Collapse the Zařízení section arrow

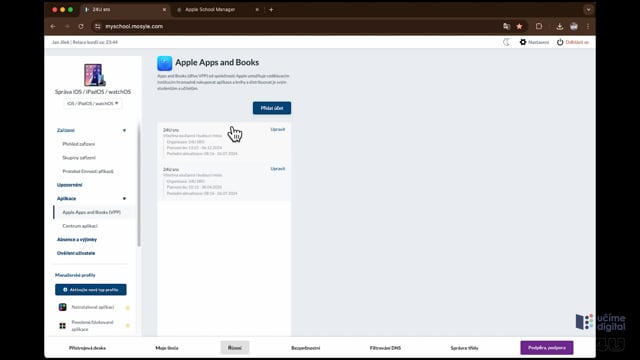coord(124,131)
